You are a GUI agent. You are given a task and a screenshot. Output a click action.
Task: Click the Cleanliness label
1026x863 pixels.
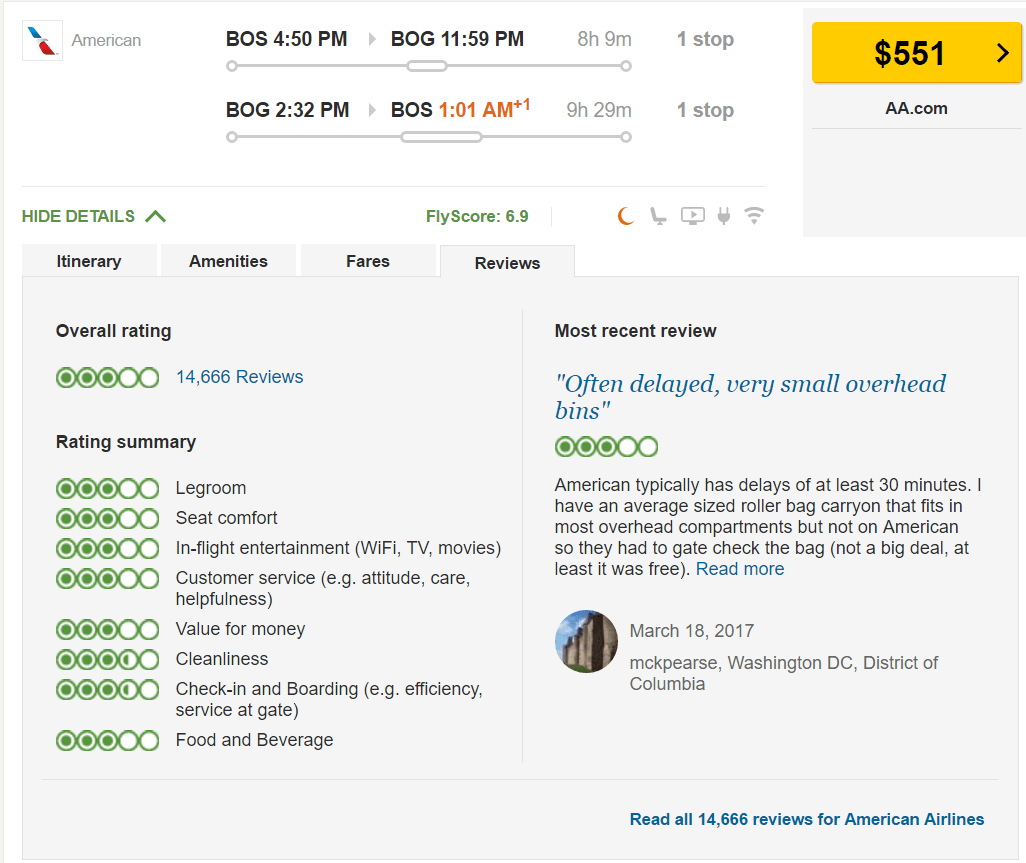click(222, 659)
